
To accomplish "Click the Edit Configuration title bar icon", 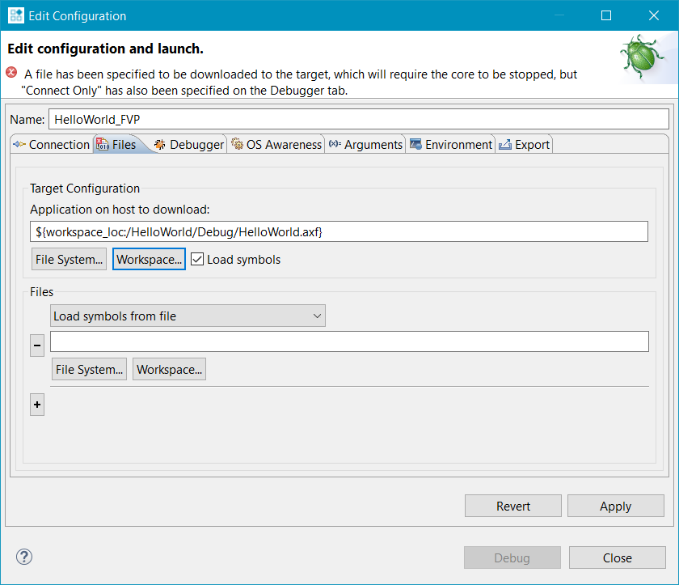I will point(17,16).
